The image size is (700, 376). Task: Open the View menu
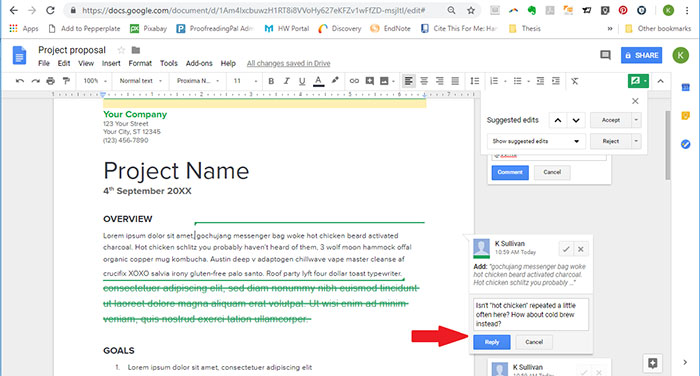(86, 63)
